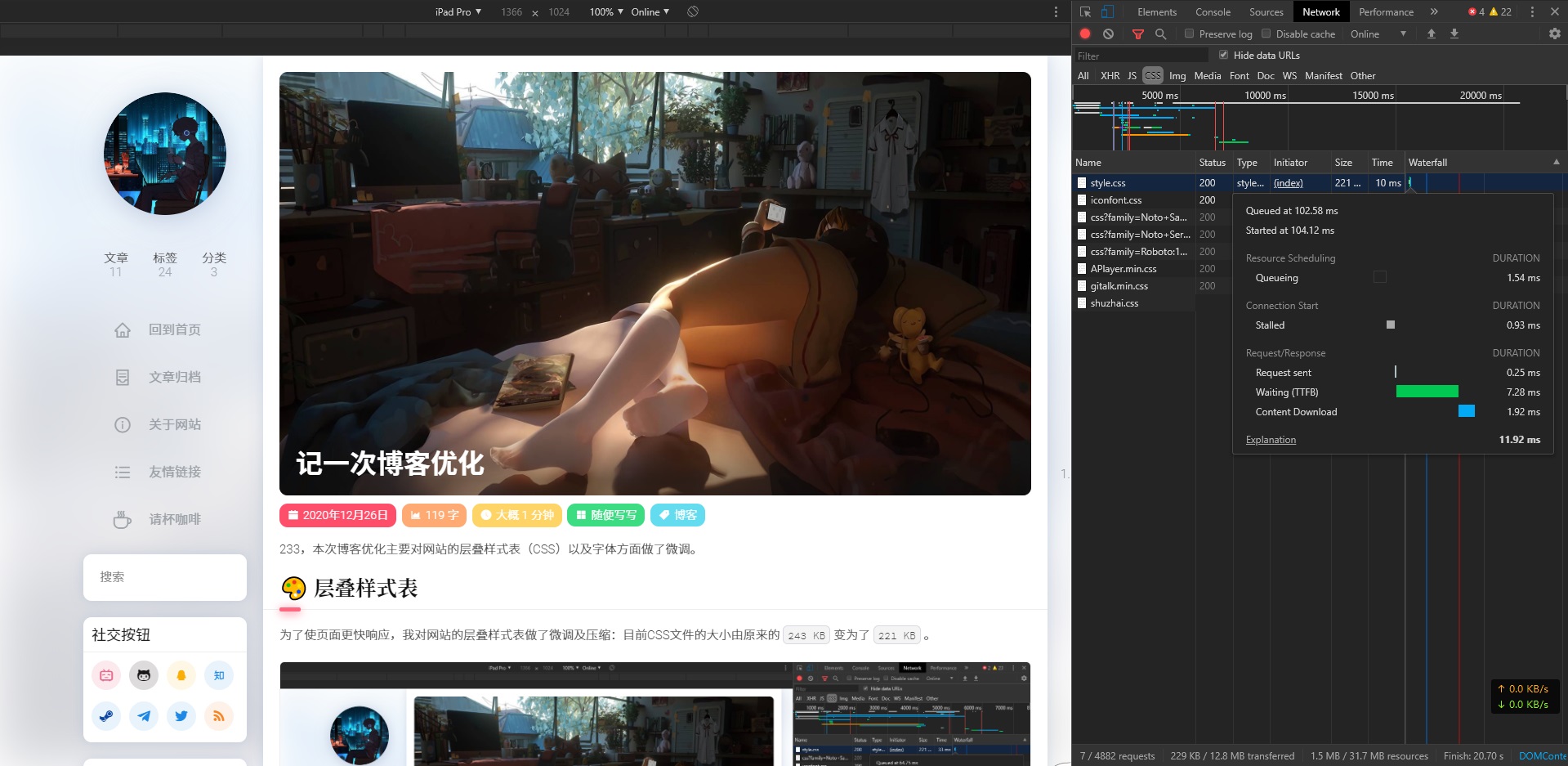The image size is (1568, 766).
Task: Click the red error count badge
Action: coord(1476,11)
